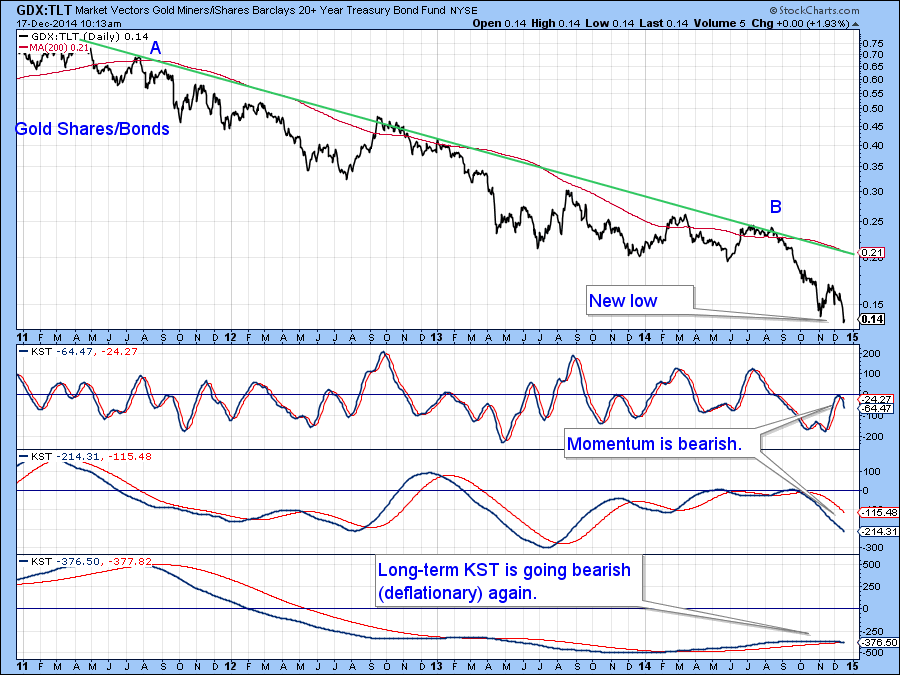
Task: Click the red -24.27 value tag
Action: click(x=876, y=399)
